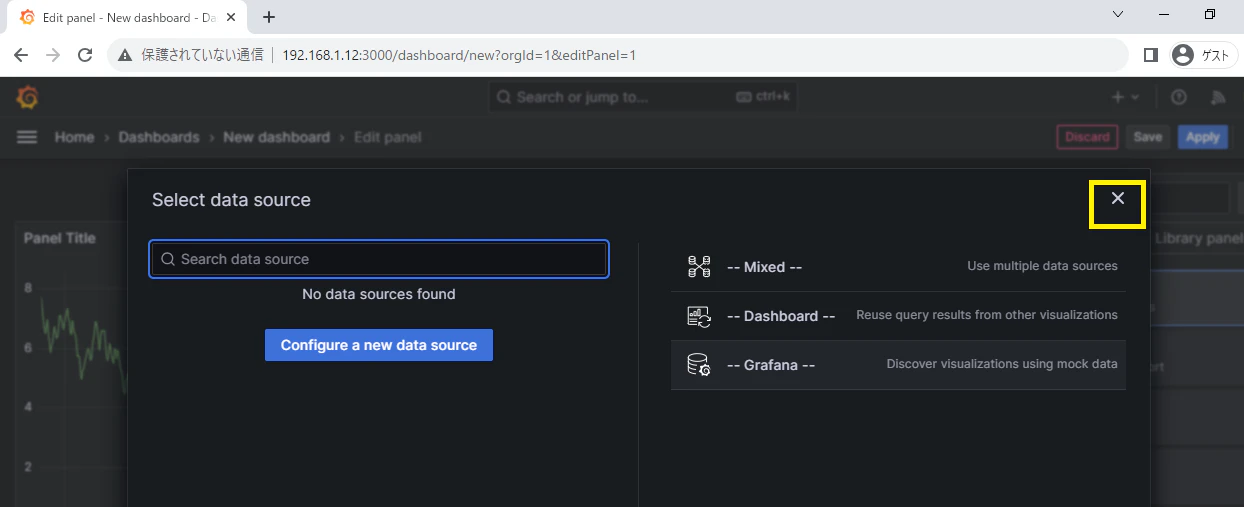Click the Edit panel breadcrumb
This screenshot has height=507, width=1244.
388,137
